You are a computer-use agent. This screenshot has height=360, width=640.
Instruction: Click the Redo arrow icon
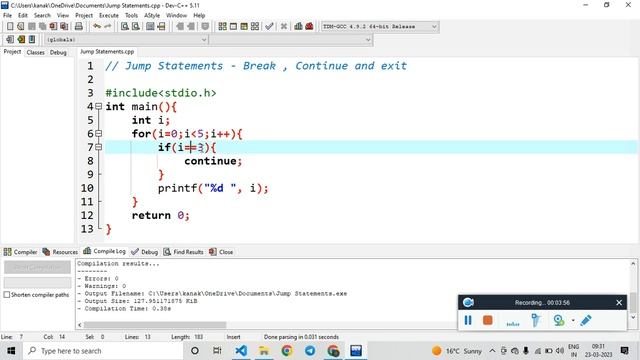[108, 27]
